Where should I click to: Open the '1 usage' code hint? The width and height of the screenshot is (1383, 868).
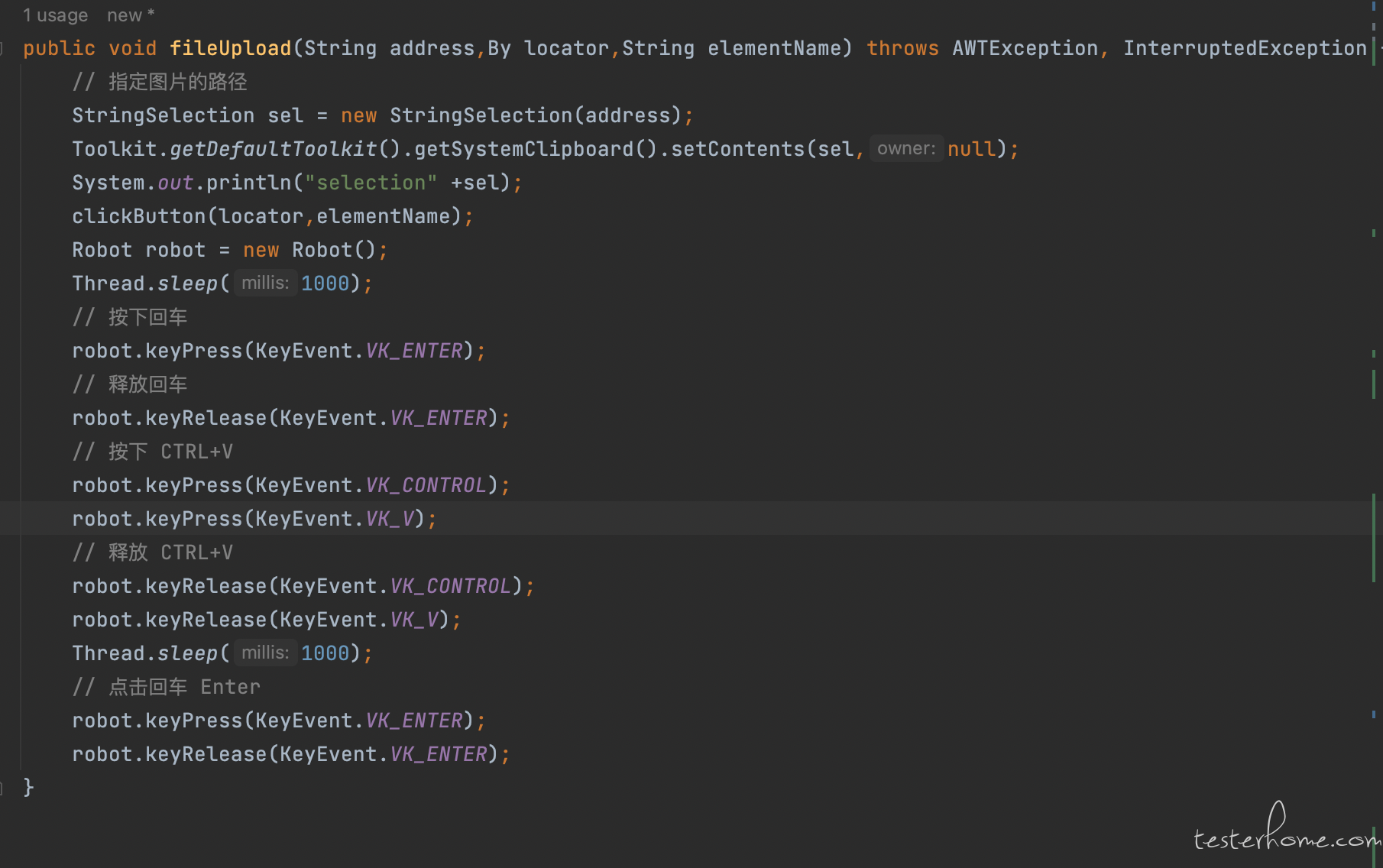[55, 15]
